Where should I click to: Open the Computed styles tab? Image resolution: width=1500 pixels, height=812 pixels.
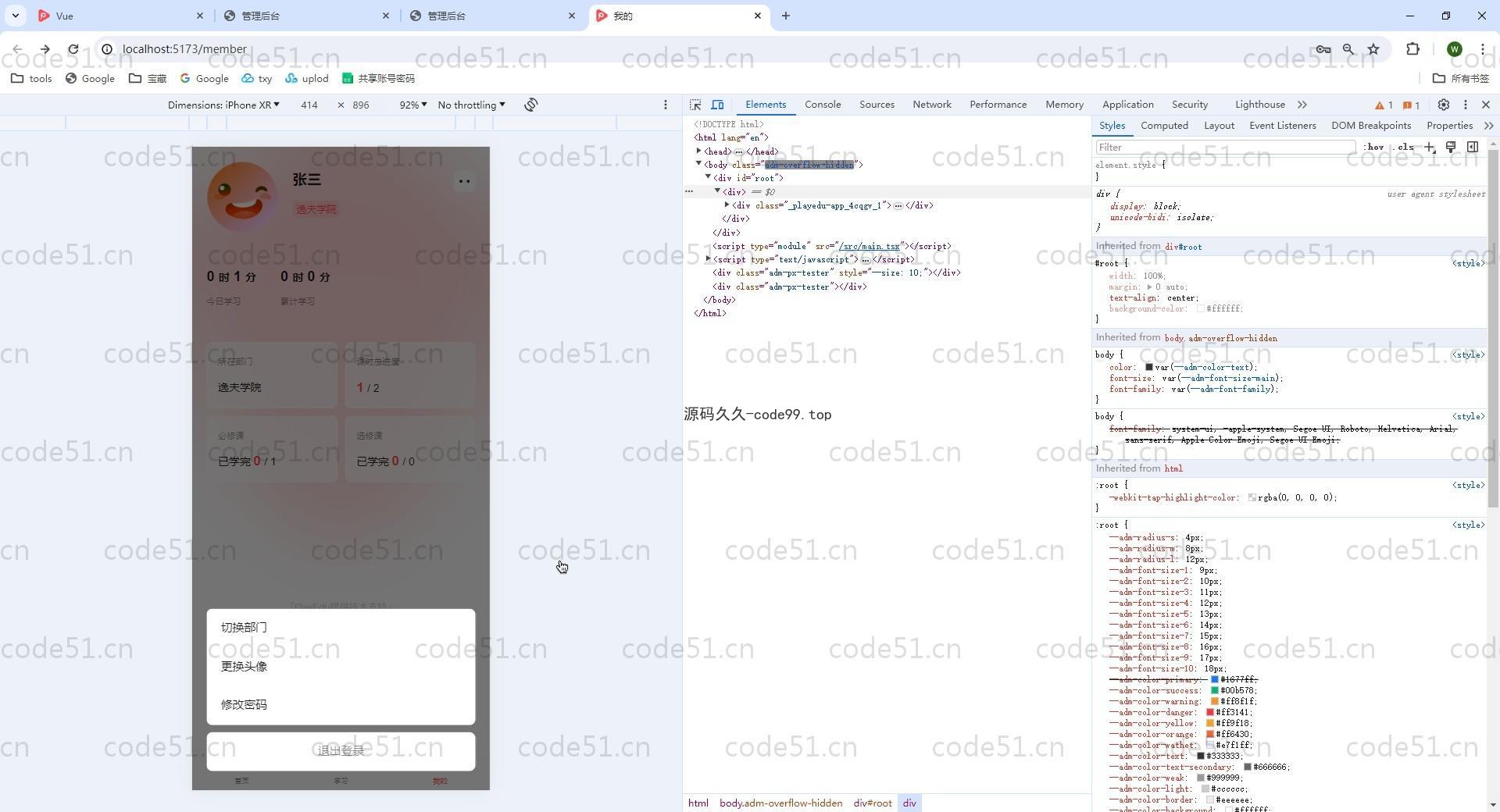pyautogui.click(x=1163, y=126)
